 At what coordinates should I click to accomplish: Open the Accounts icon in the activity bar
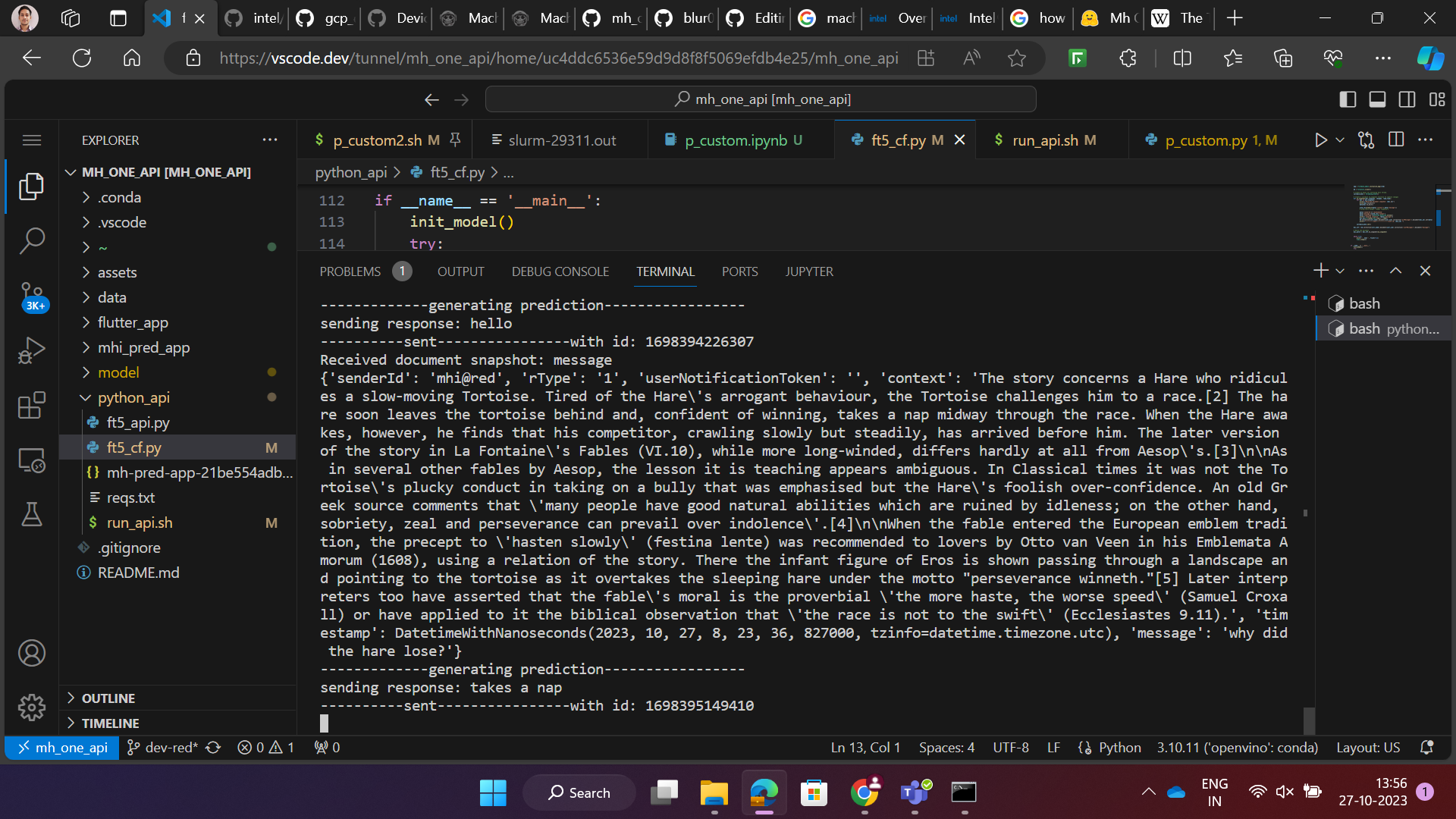(x=32, y=652)
